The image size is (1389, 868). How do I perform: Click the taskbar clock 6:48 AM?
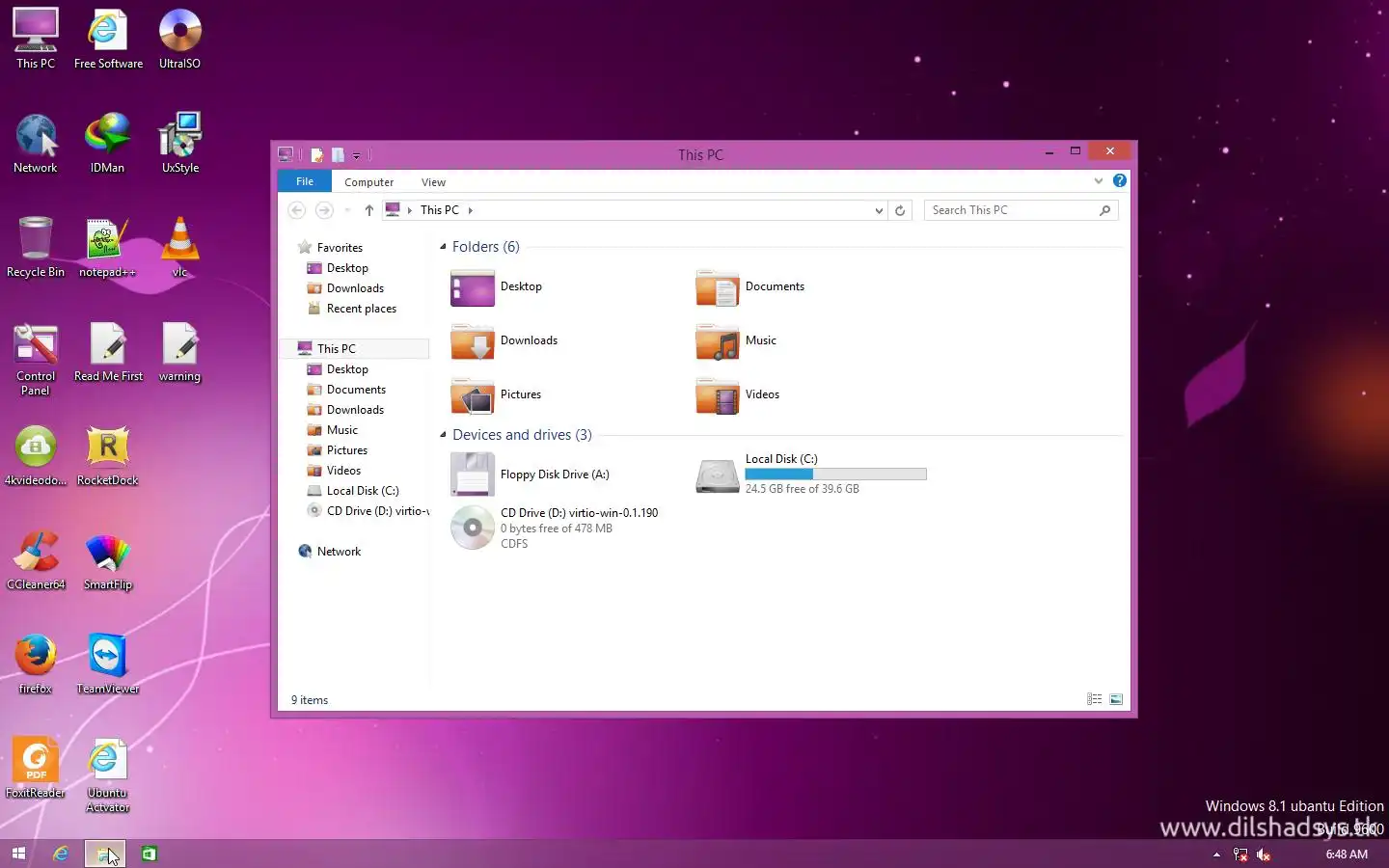coord(1347,854)
